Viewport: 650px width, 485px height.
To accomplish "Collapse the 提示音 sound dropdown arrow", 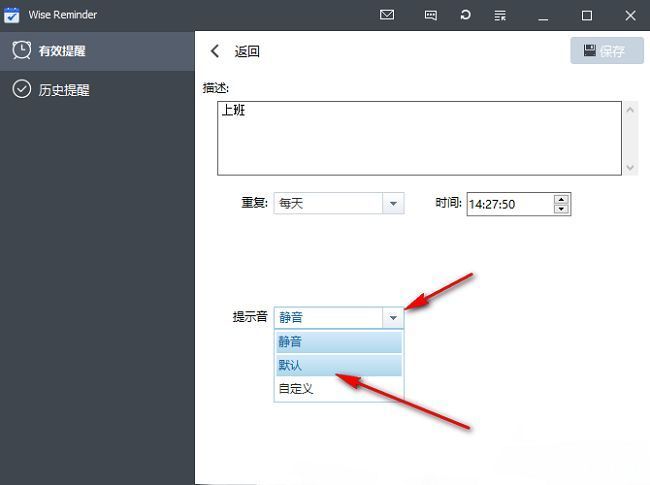I will coord(393,318).
